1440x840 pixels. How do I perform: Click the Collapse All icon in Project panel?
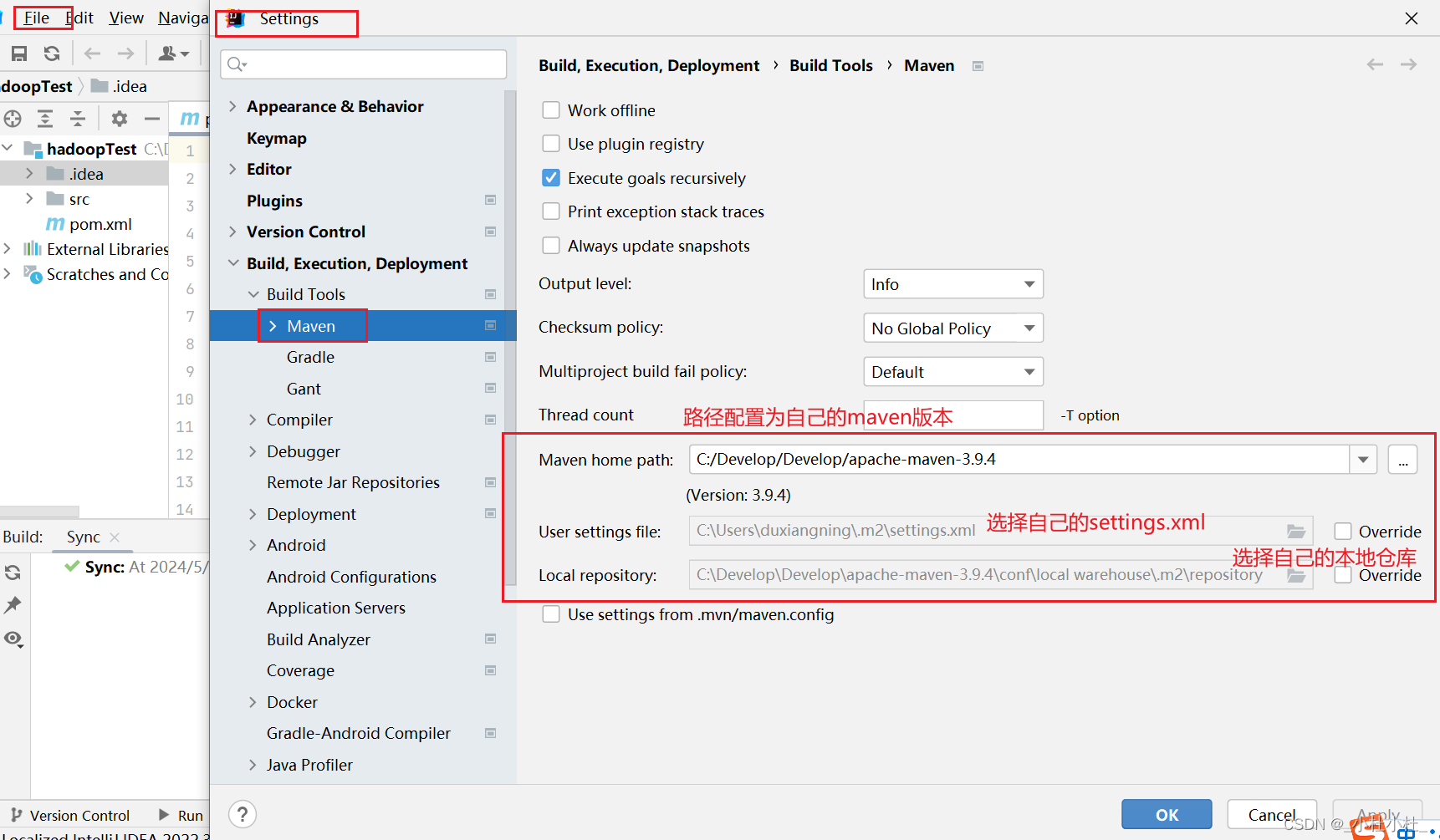click(x=78, y=119)
